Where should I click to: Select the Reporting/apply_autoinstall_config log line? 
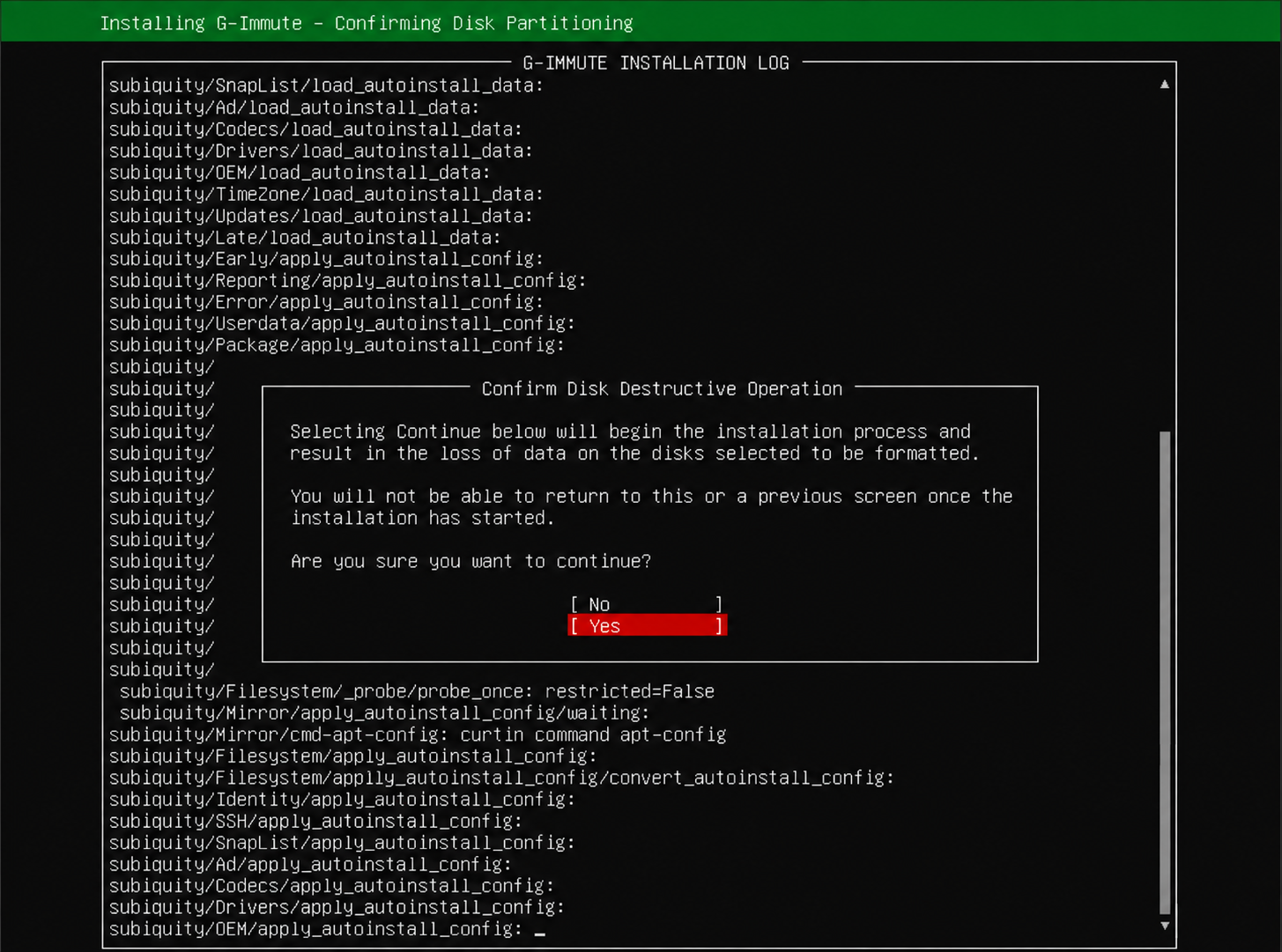point(347,280)
